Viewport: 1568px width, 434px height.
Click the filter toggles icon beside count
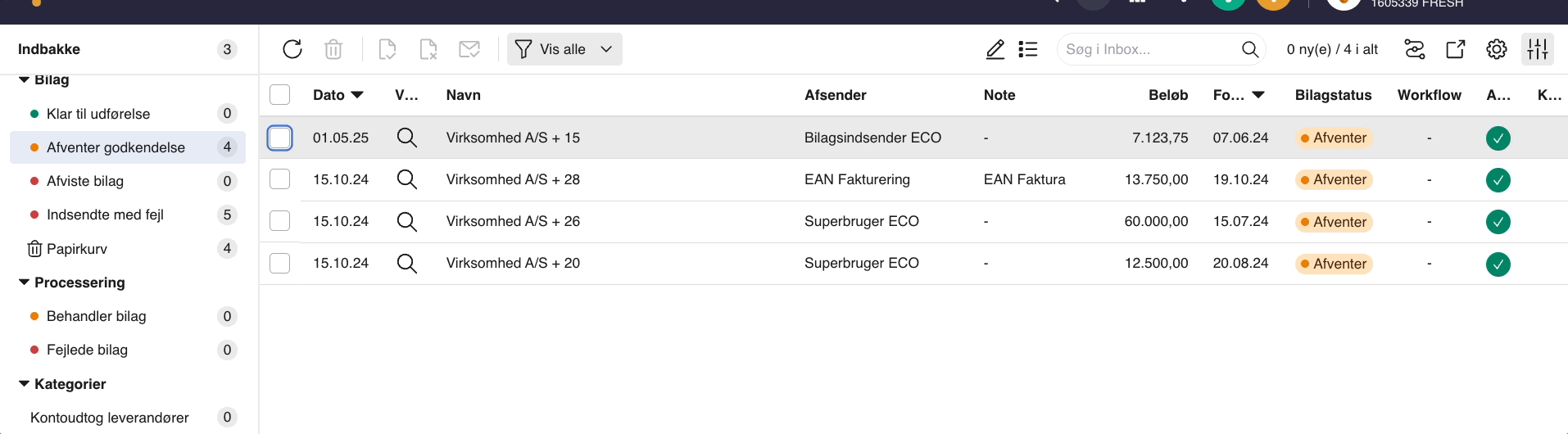point(1415,49)
